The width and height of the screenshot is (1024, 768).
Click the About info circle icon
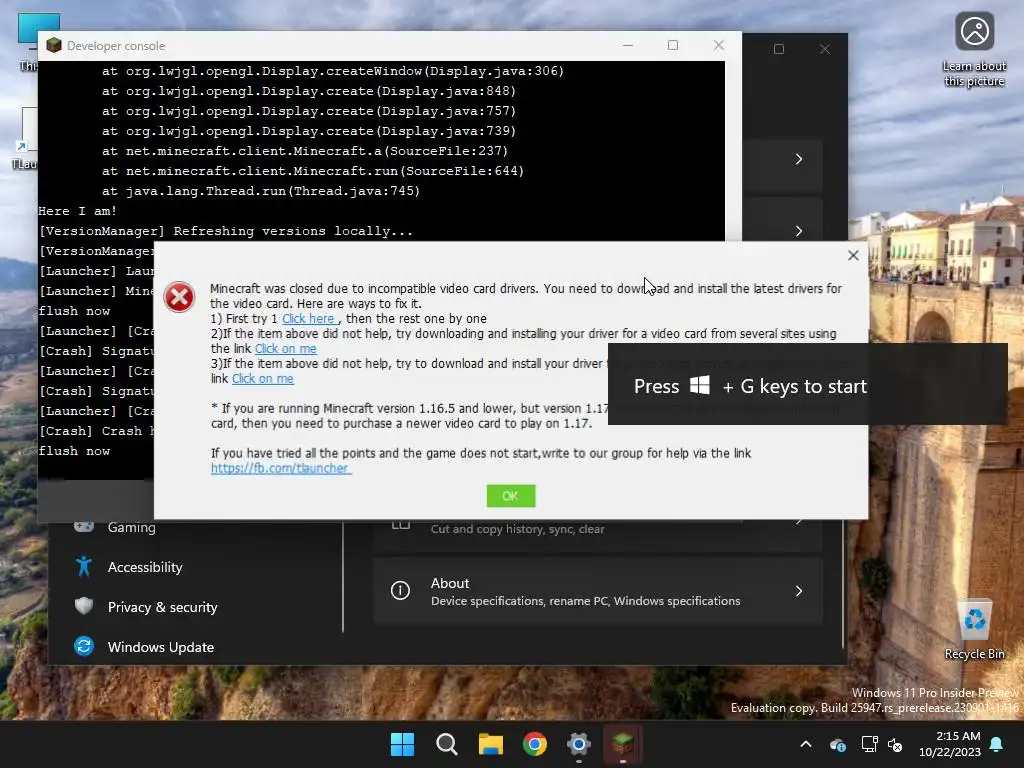[x=400, y=590]
